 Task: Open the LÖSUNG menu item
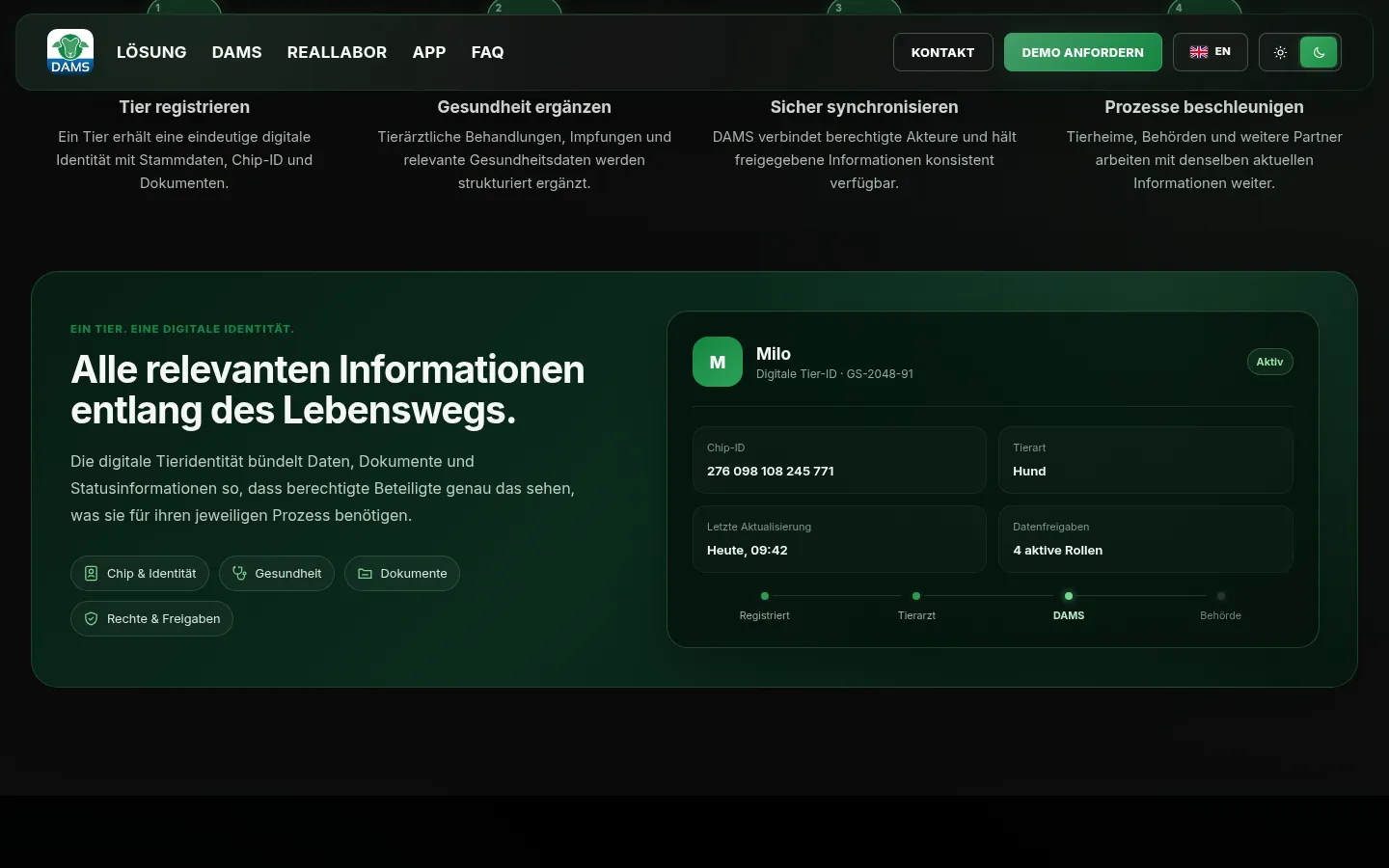[151, 52]
